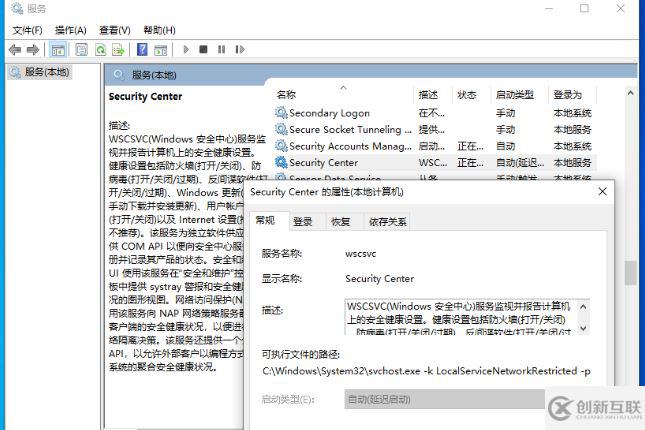Click the Security Center display name value
This screenshot has height=430, width=645.
379,279
